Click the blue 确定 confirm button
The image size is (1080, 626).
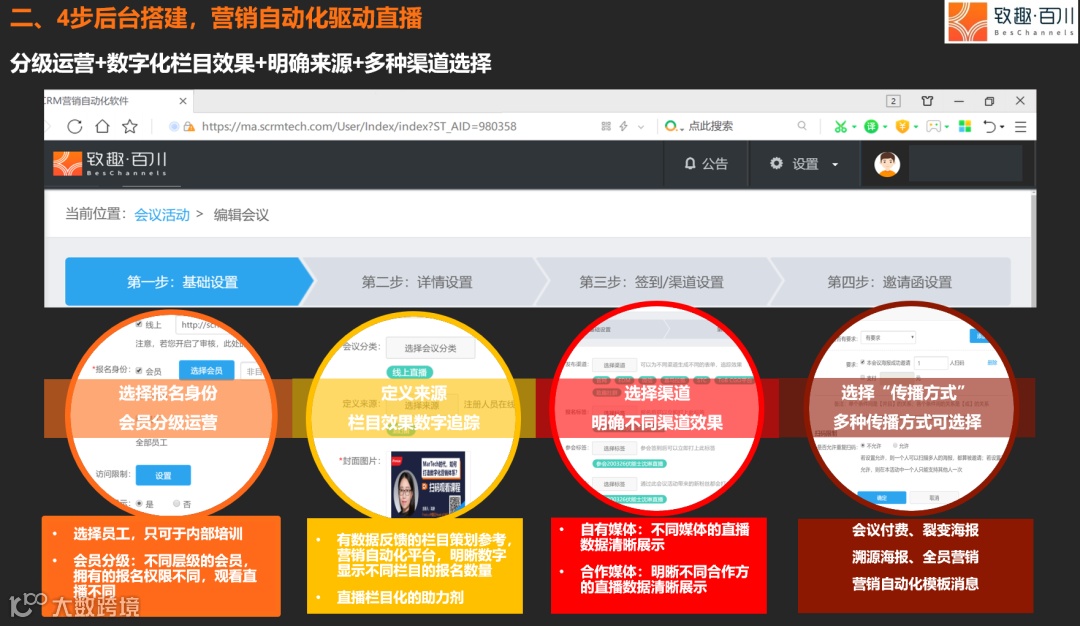(882, 497)
